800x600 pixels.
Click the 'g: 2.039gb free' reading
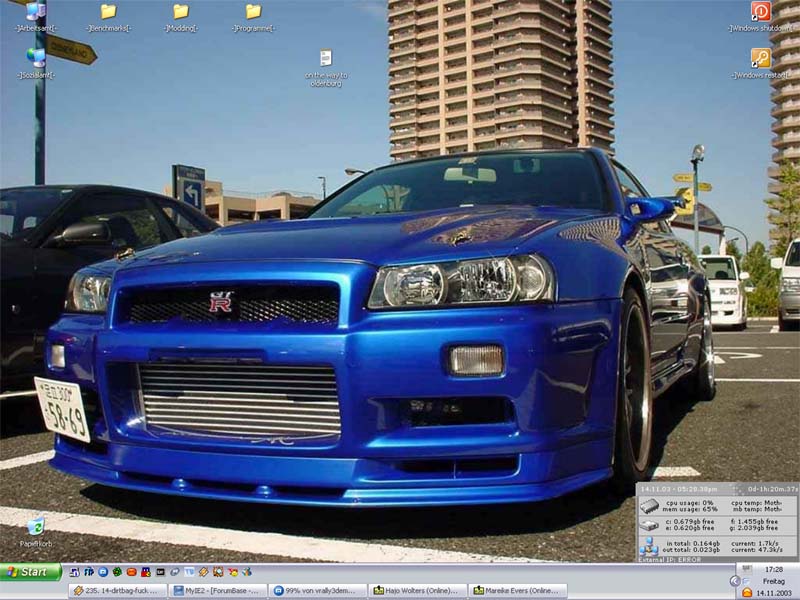pyautogui.click(x=754, y=528)
